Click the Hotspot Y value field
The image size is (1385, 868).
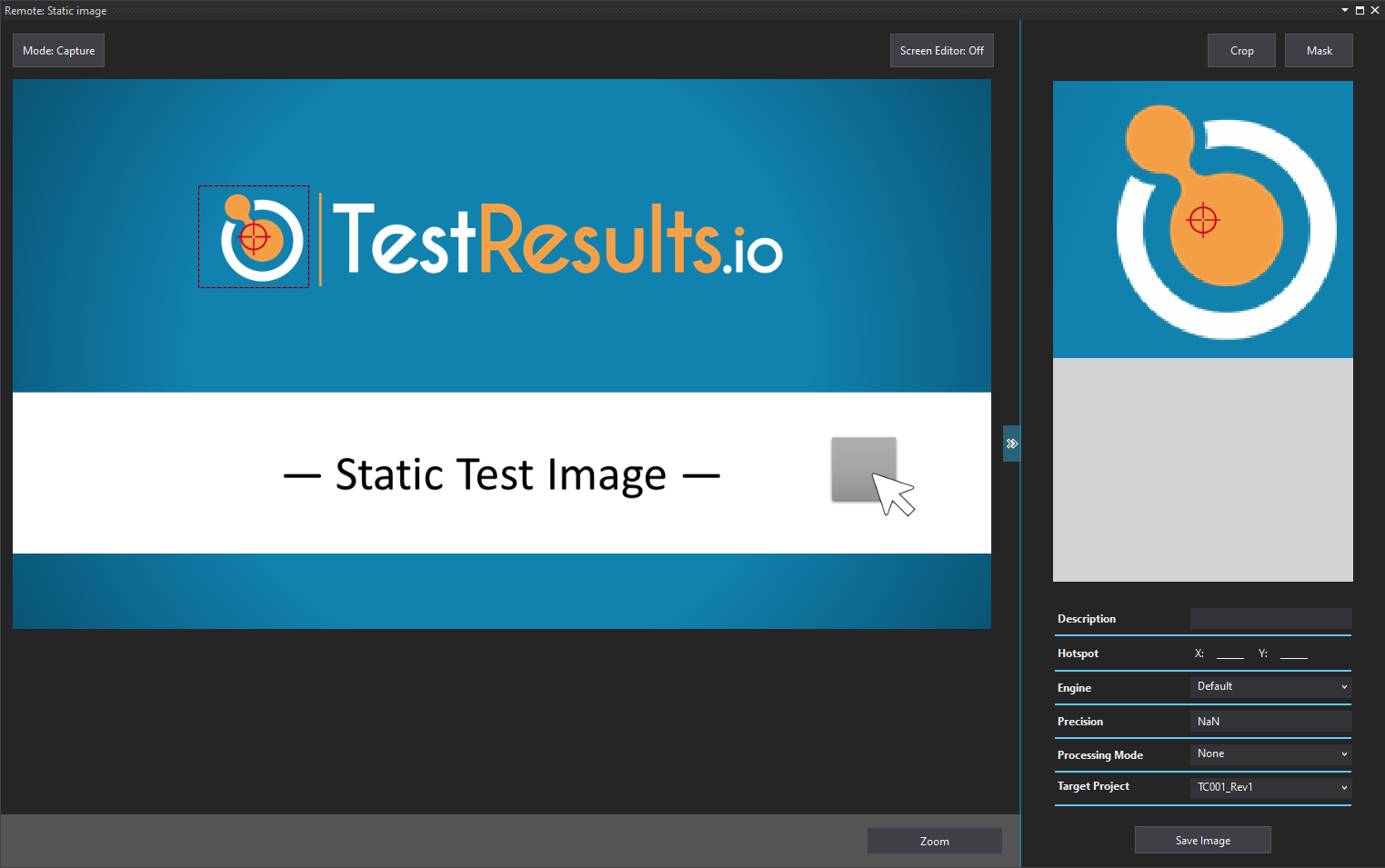[1293, 653]
